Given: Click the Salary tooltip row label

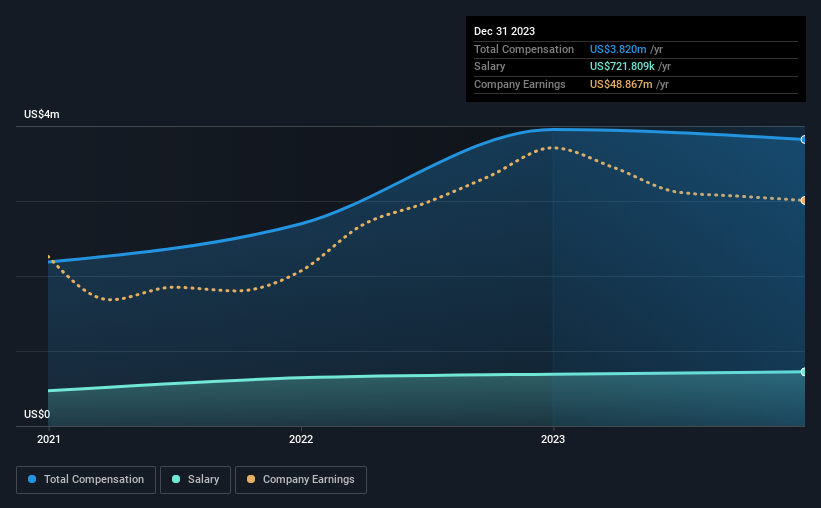Looking at the screenshot, I should 490,67.
